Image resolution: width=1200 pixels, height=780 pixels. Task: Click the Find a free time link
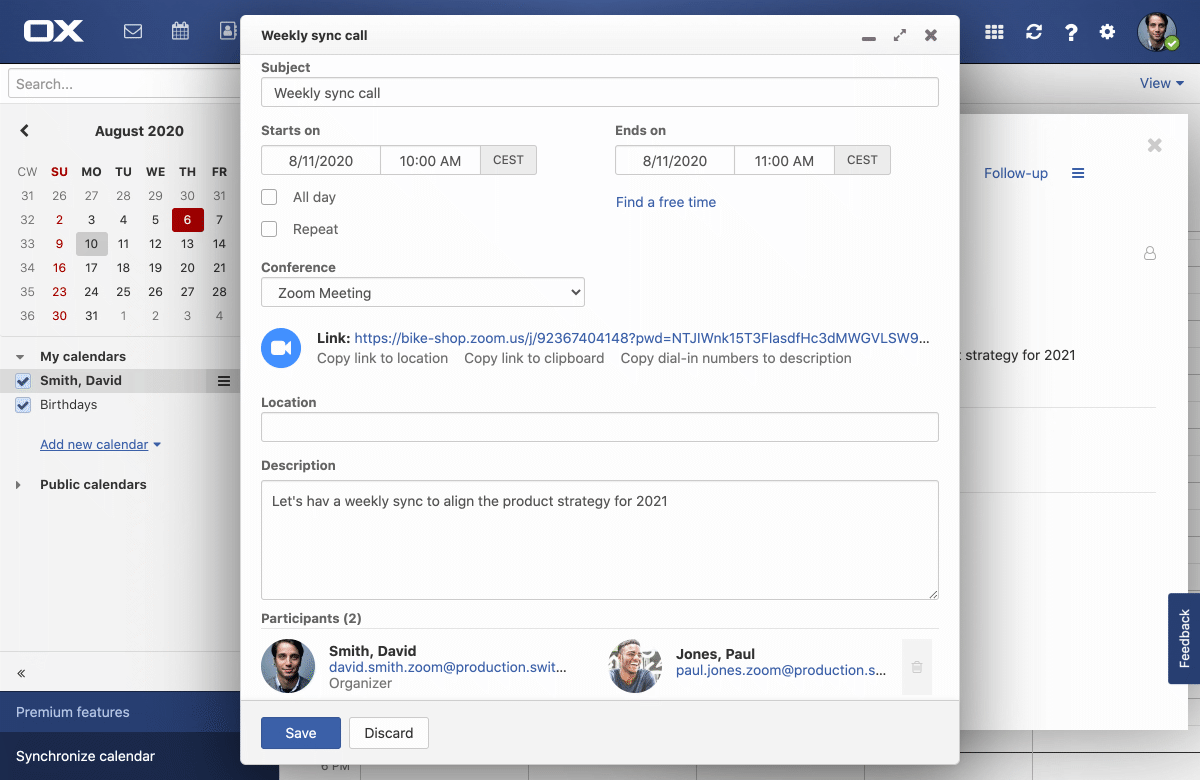(666, 202)
